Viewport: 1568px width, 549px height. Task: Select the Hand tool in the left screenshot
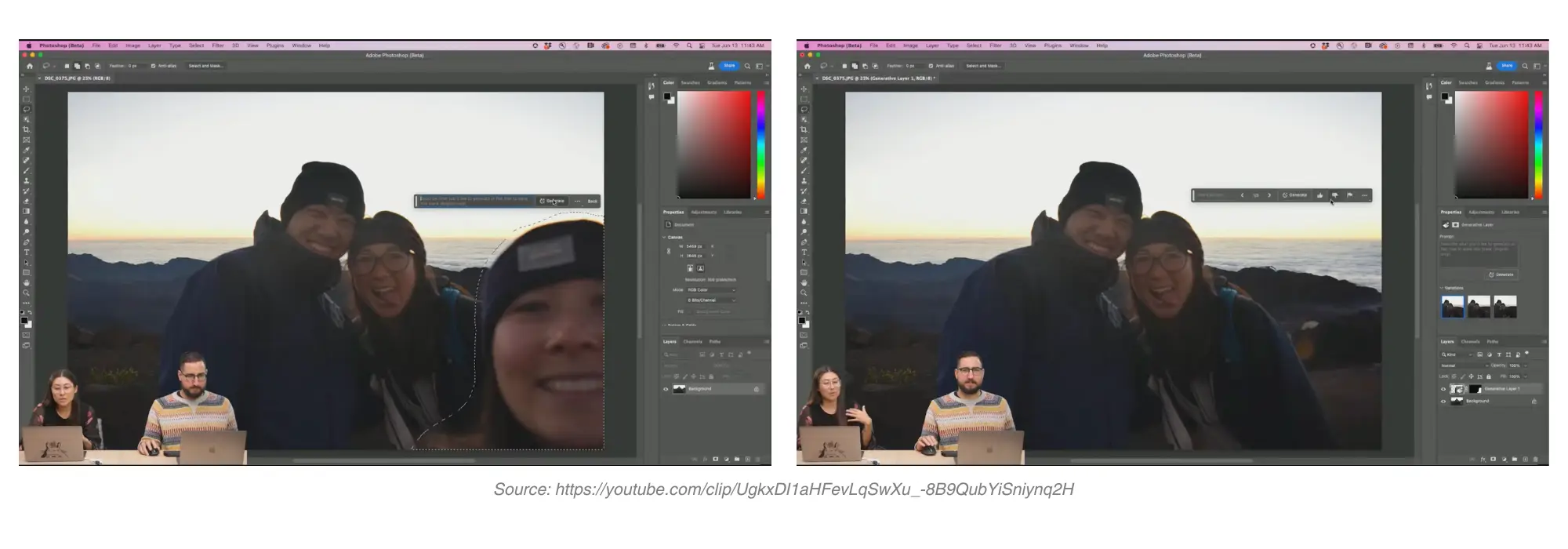pyautogui.click(x=26, y=283)
